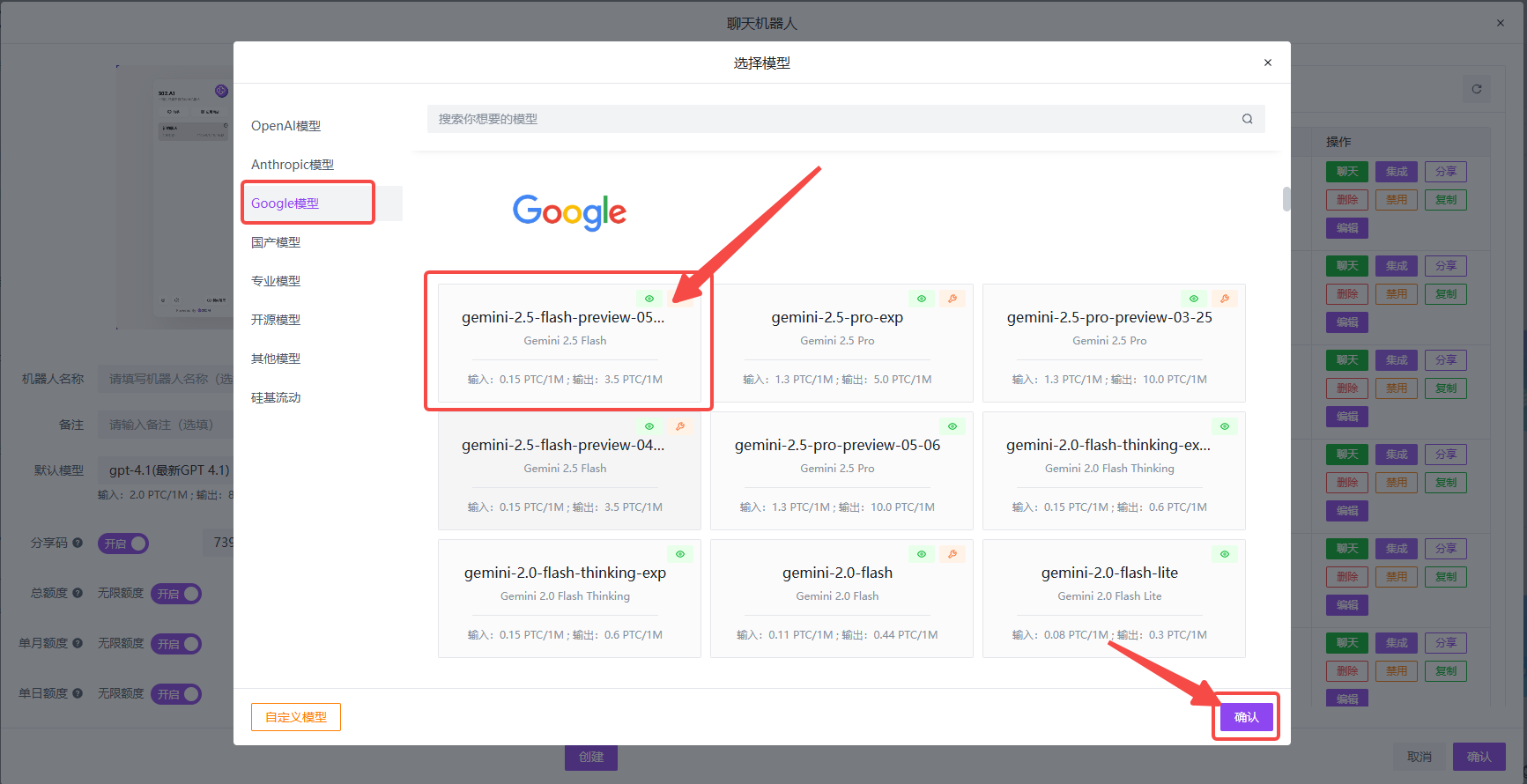Click the Gemini 2.0 Flash Lite subtitle

click(x=1109, y=596)
